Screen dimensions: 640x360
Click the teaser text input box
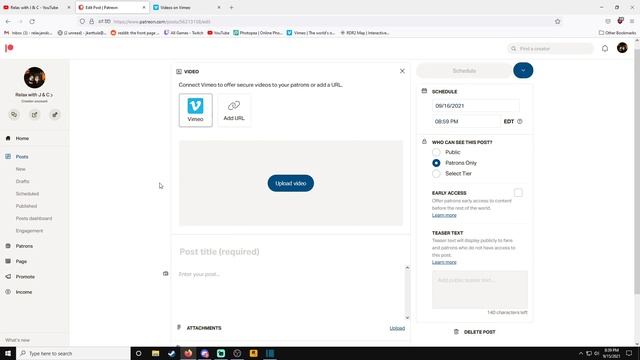(x=480, y=289)
